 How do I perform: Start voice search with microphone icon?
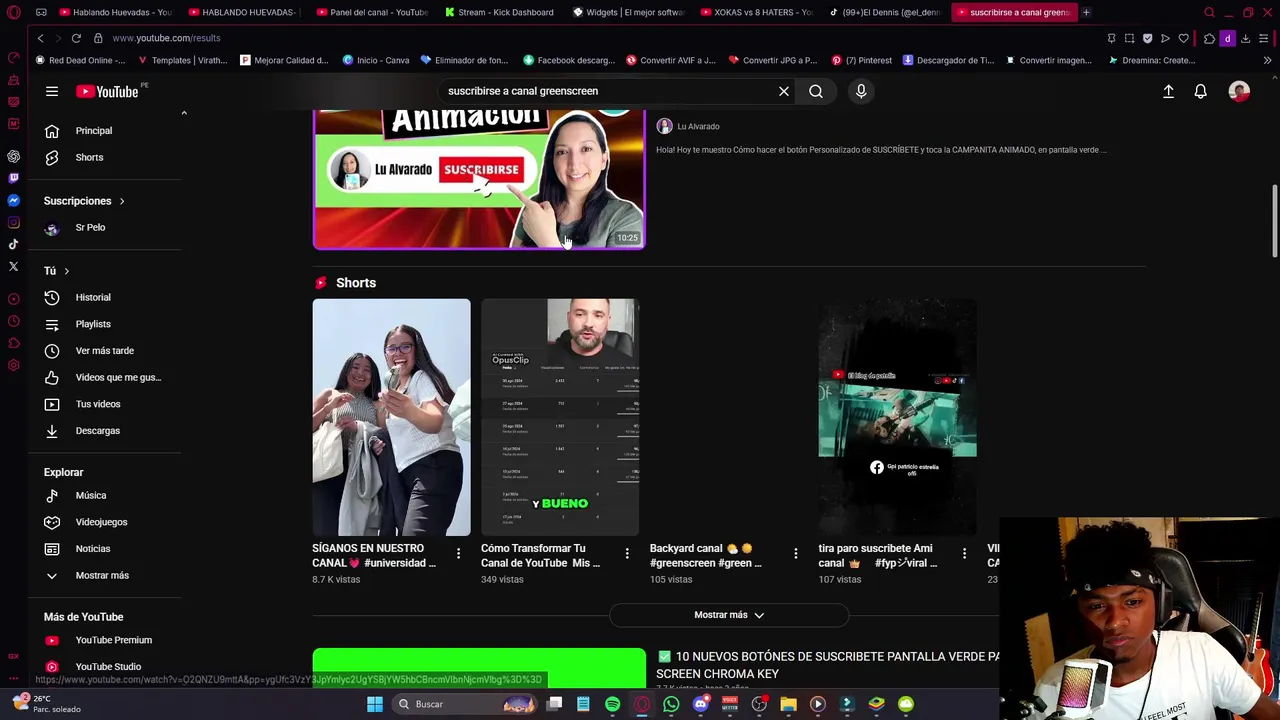(861, 91)
